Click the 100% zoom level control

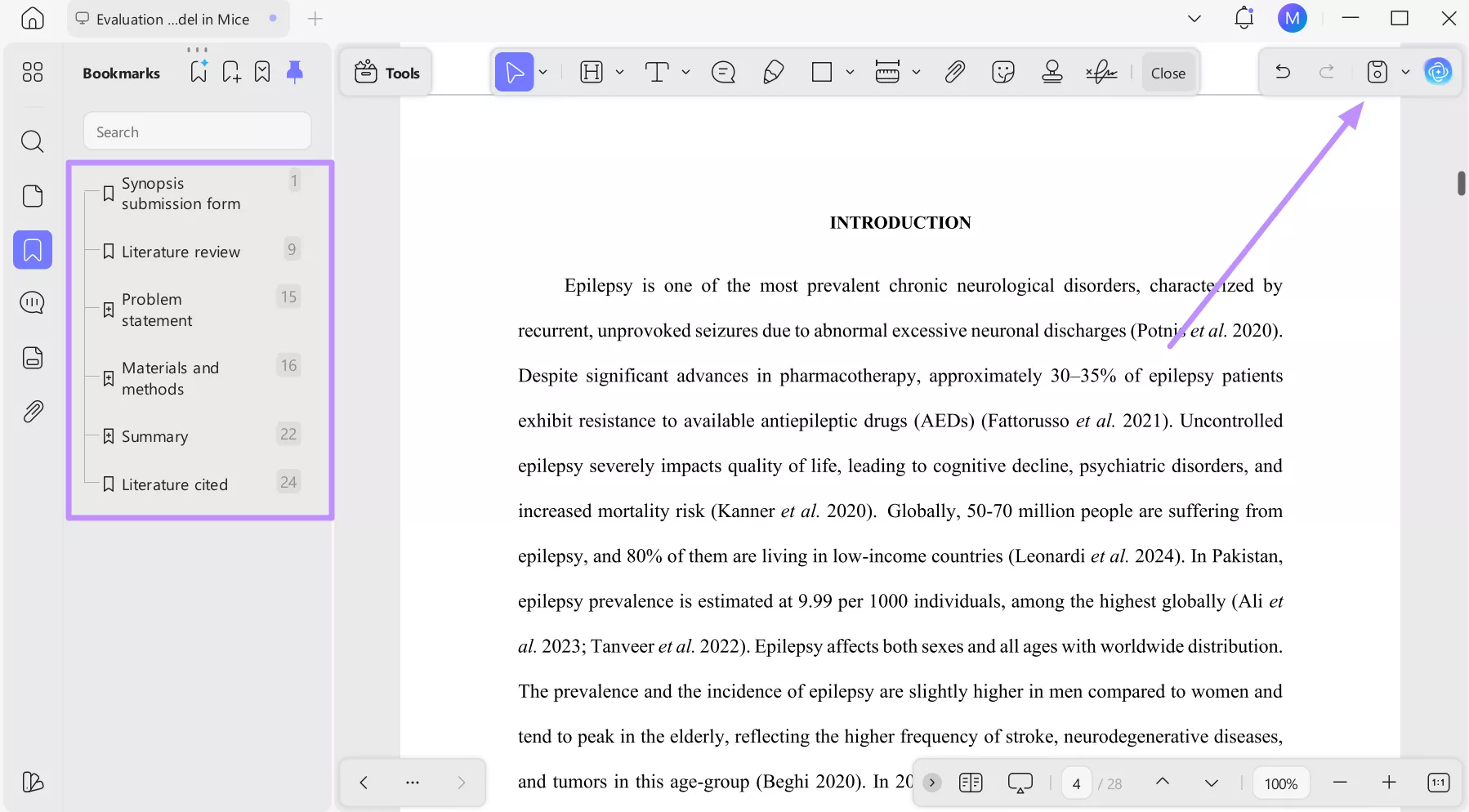point(1280,782)
